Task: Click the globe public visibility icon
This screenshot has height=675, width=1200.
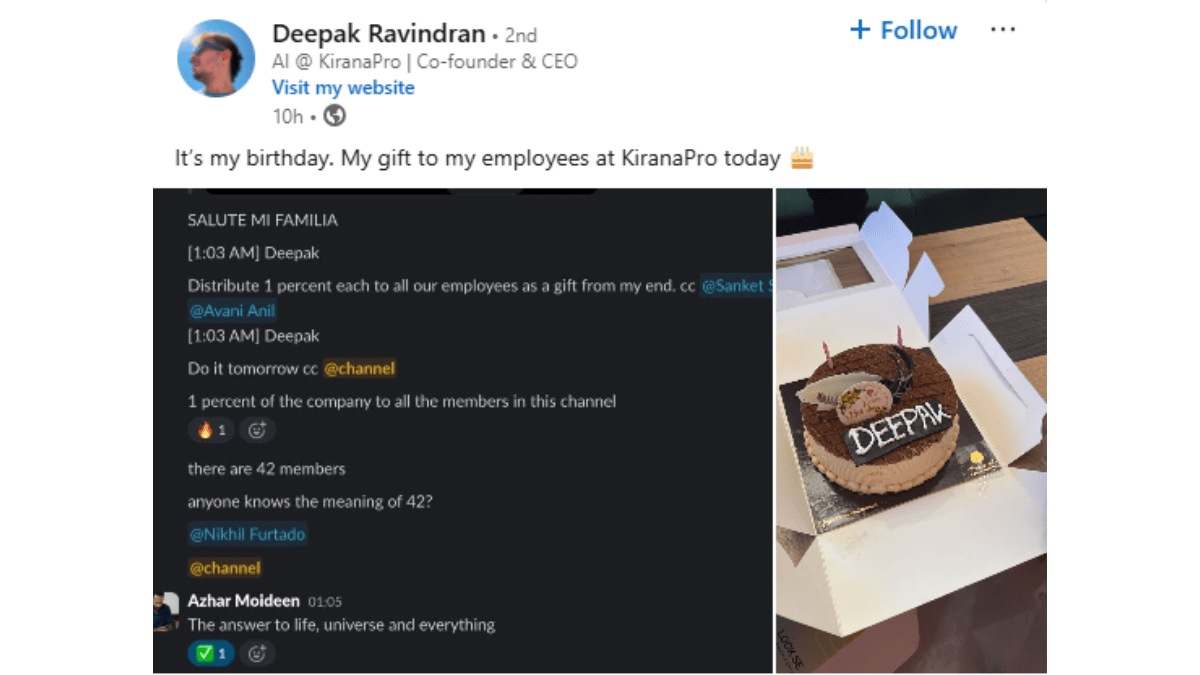Action: (x=335, y=116)
